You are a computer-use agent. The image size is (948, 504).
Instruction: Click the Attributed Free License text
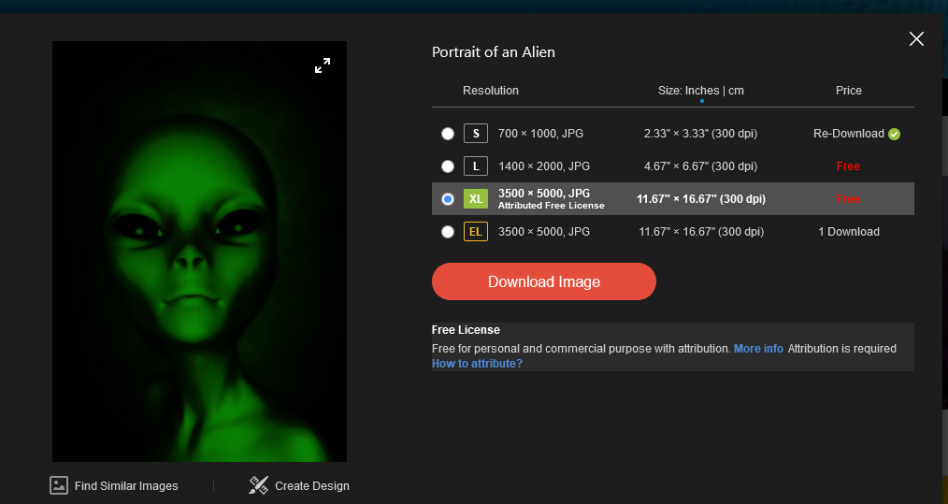[x=551, y=205]
